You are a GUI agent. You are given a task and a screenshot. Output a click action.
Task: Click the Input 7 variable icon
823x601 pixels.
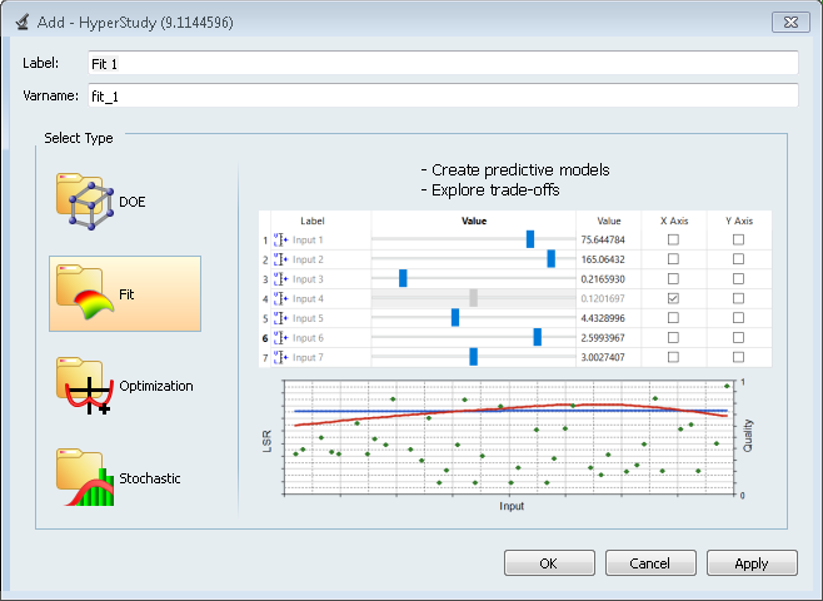[281, 357]
